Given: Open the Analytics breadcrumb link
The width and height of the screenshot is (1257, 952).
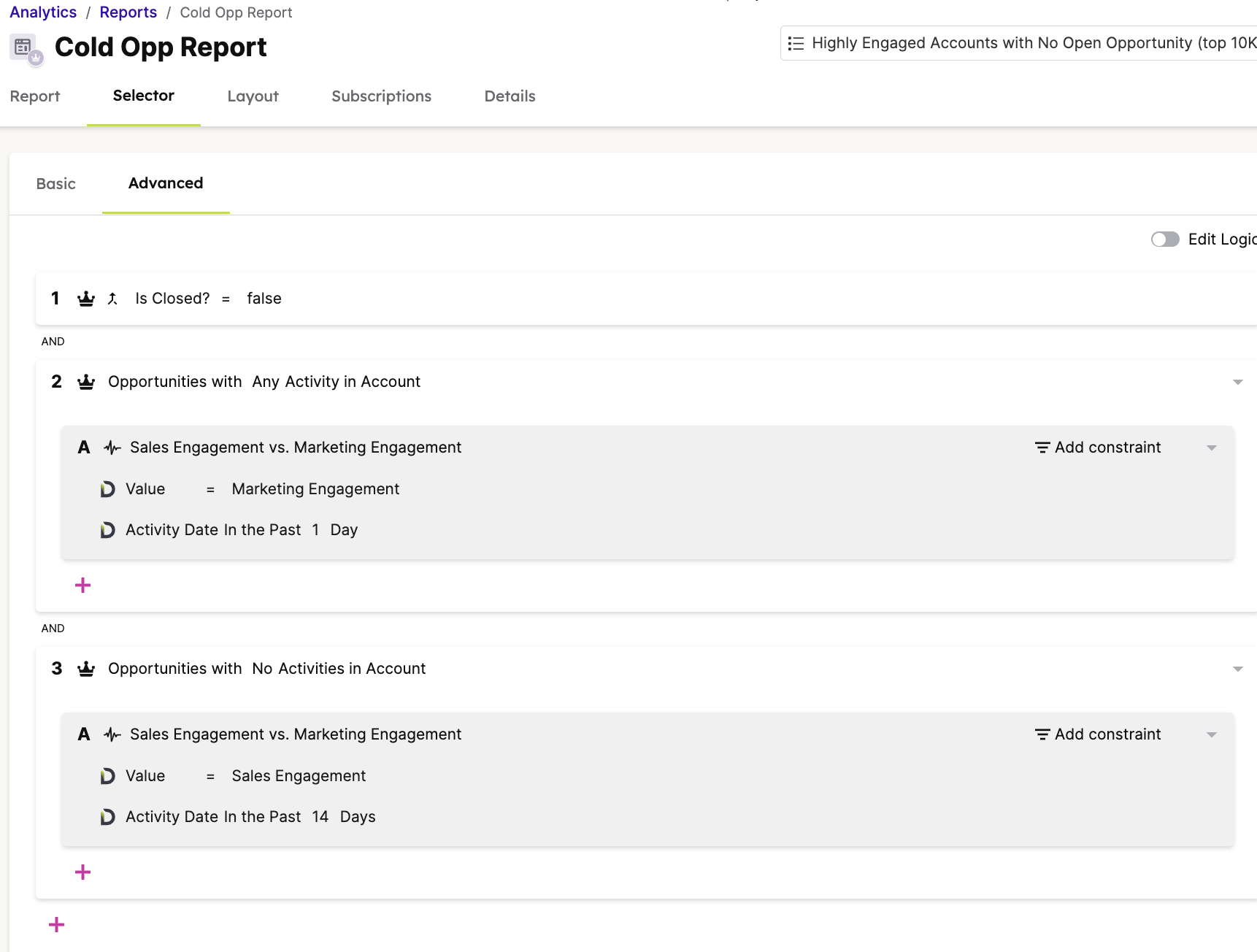Looking at the screenshot, I should pyautogui.click(x=43, y=12).
